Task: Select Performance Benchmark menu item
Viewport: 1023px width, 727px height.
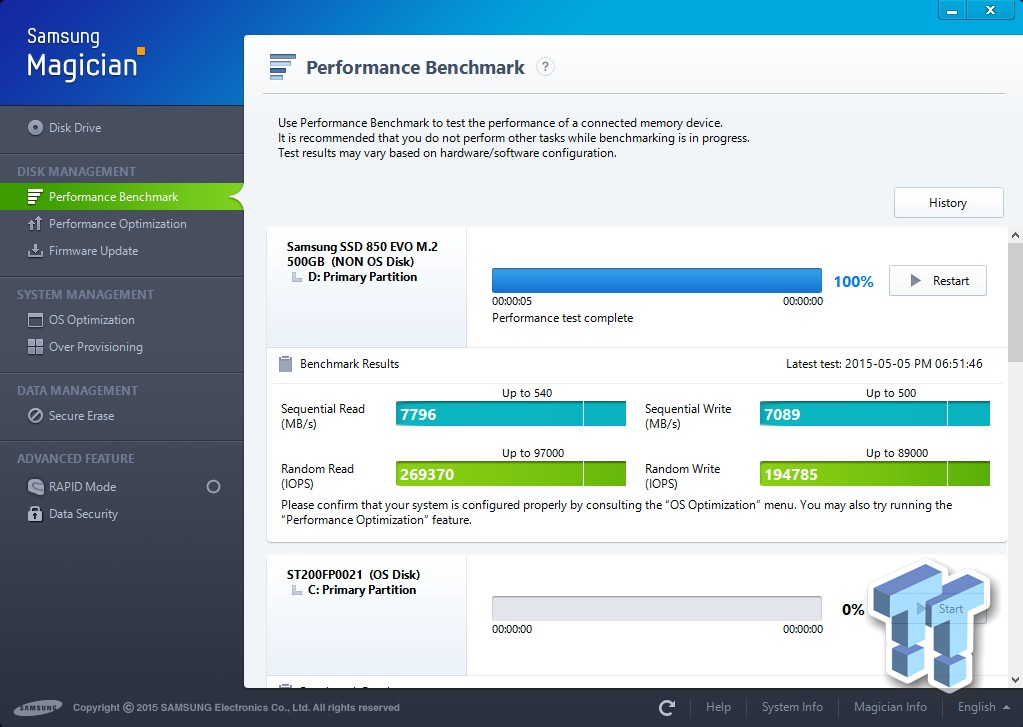Action: click(122, 196)
